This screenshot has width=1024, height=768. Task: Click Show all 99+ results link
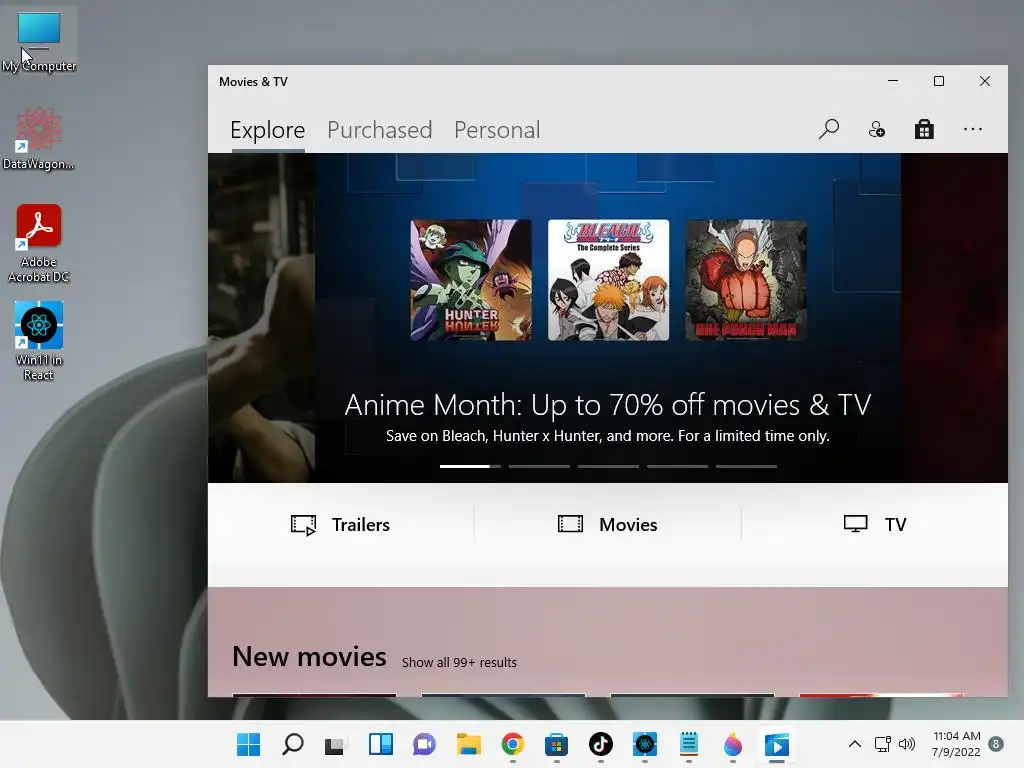459,662
